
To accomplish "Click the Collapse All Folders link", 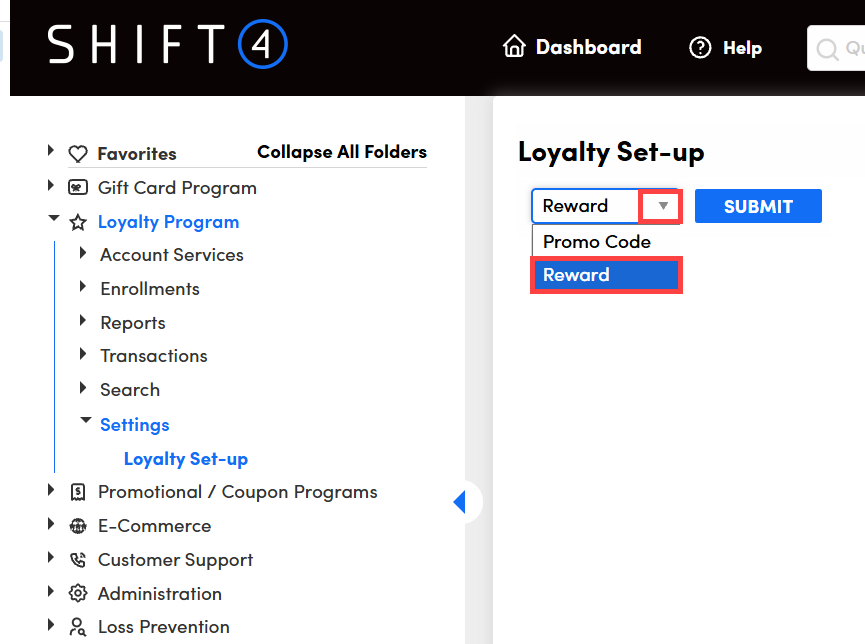I will pos(342,152).
